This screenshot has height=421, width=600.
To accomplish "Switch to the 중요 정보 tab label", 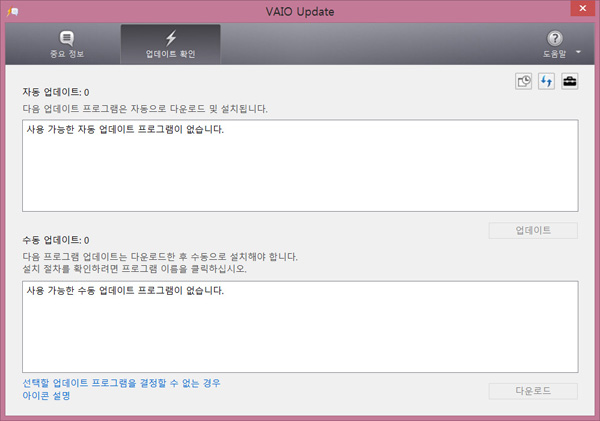I will 67,53.
